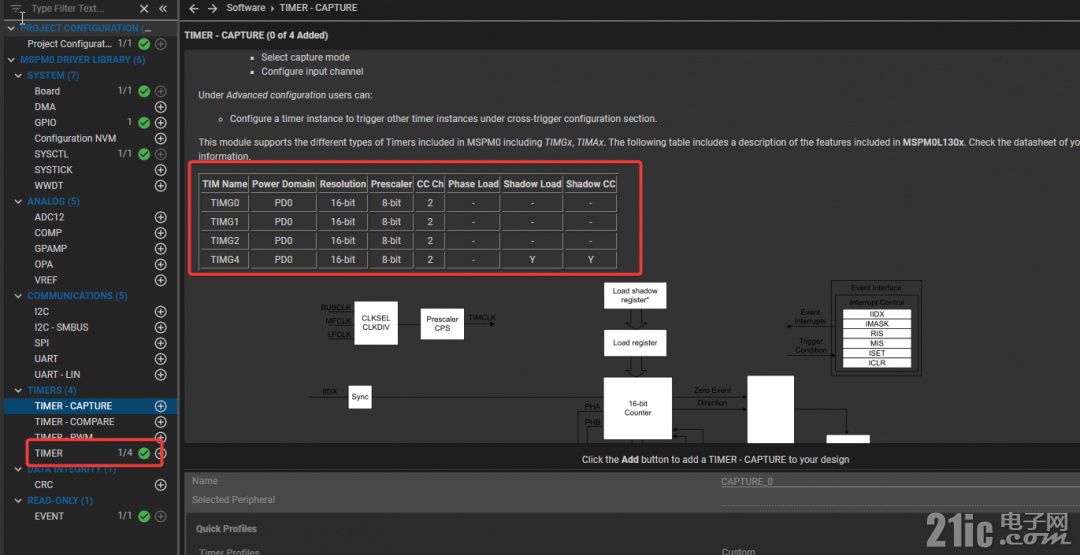
Task: Click the Shadow Load column header
Action: click(x=532, y=184)
